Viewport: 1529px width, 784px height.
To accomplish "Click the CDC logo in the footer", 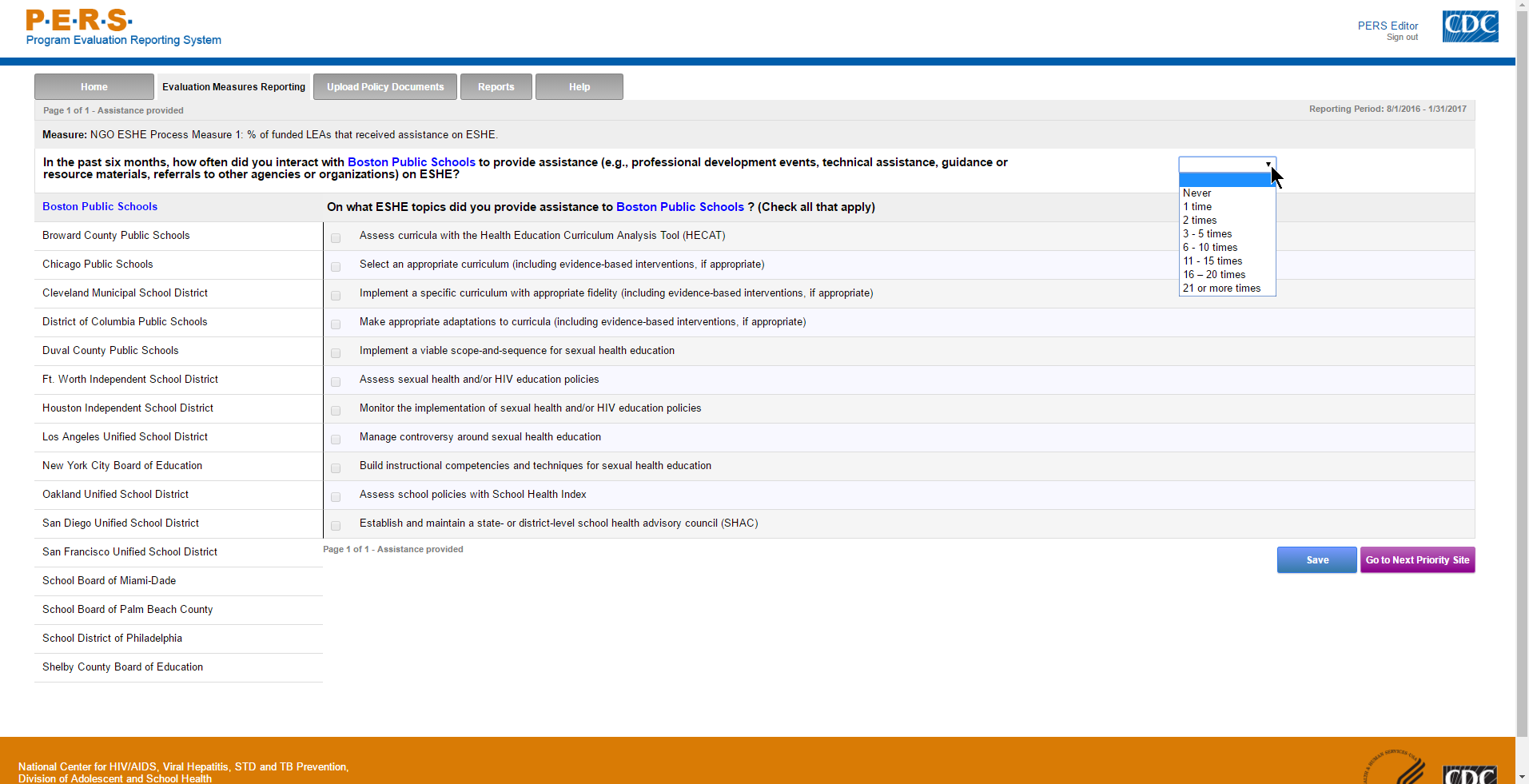I will (1470, 774).
